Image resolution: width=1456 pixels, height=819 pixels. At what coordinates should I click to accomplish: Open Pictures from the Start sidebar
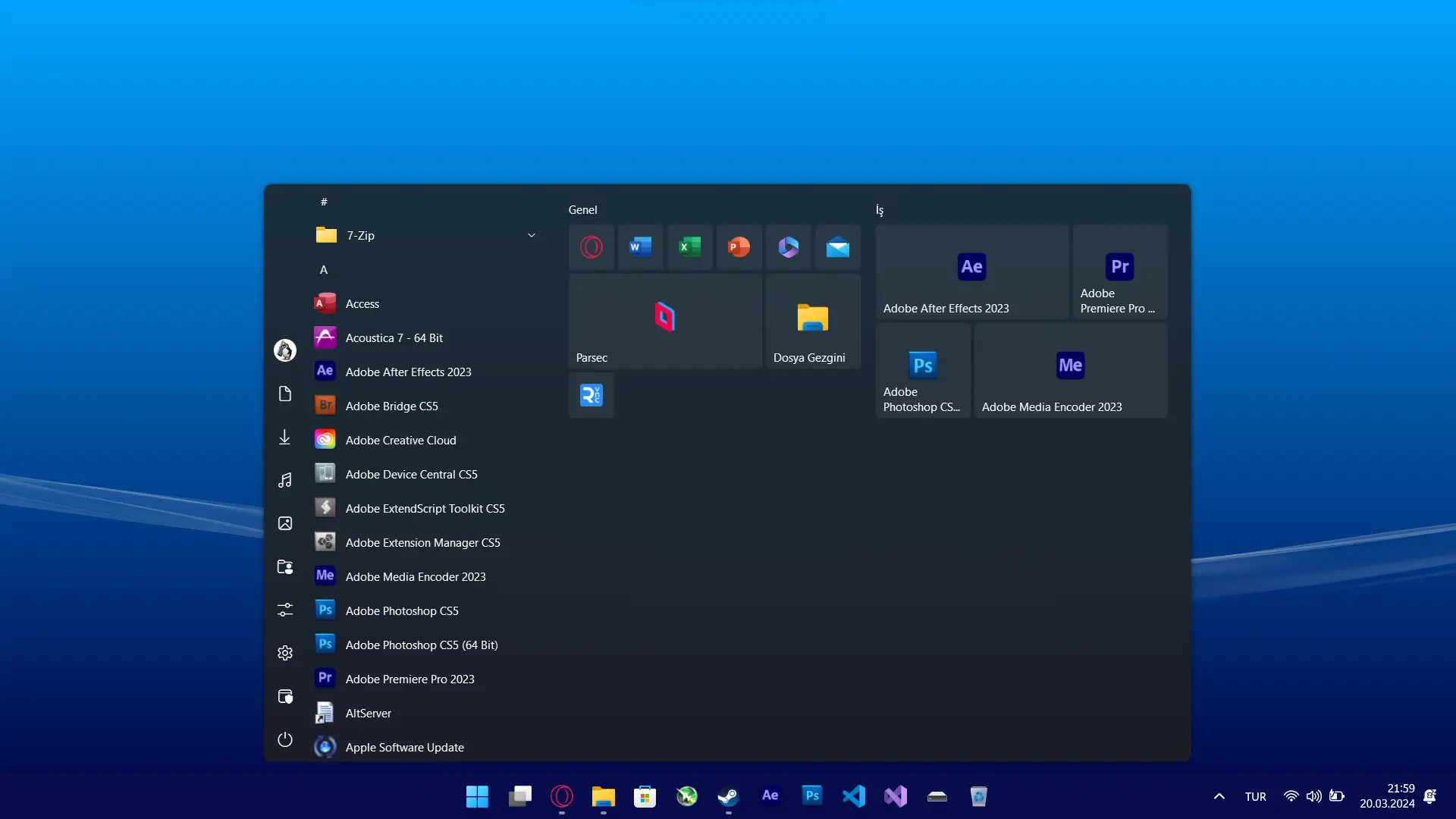[x=285, y=523]
